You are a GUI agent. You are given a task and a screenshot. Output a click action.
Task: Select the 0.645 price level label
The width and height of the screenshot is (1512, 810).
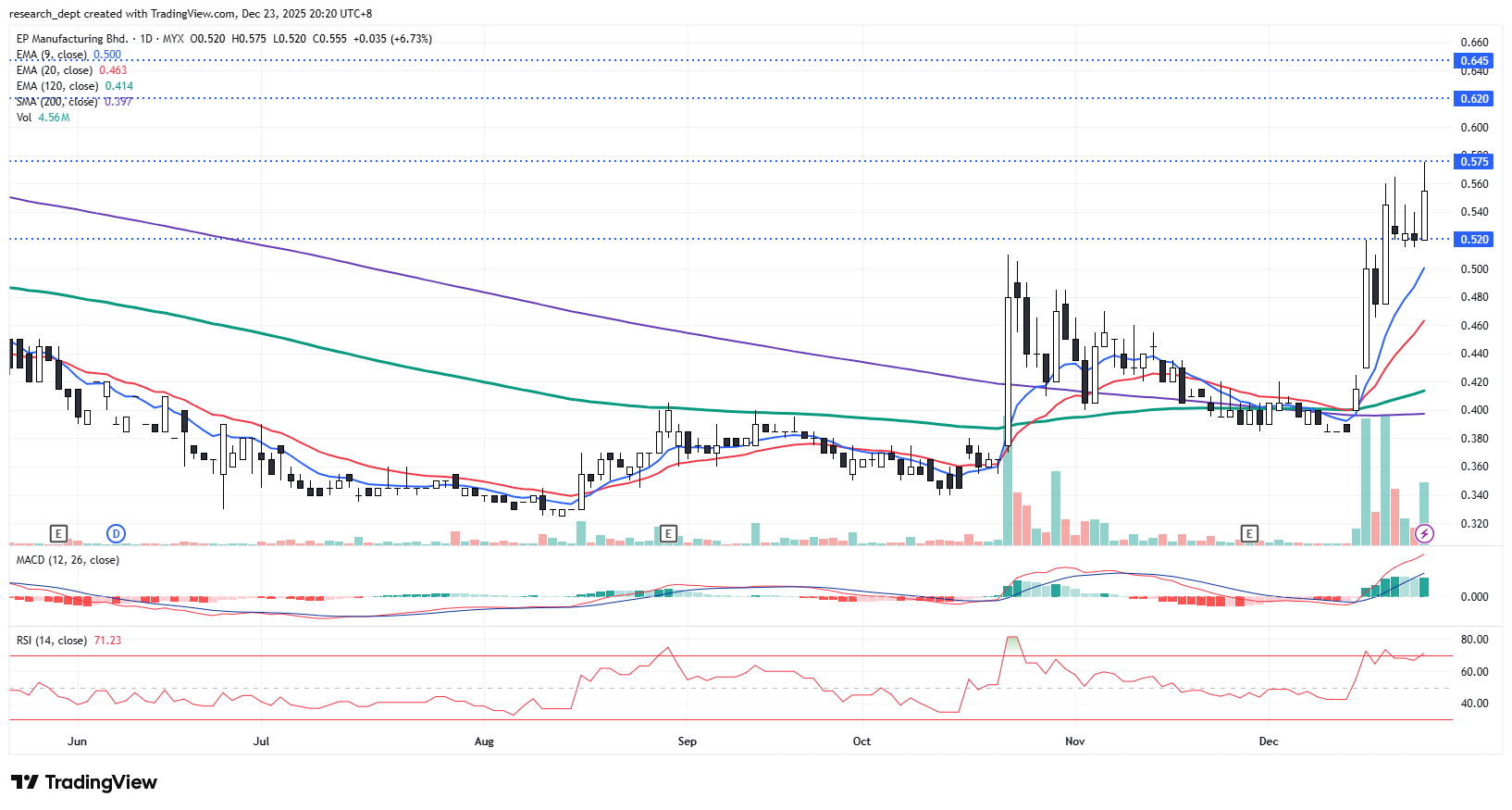(x=1474, y=61)
